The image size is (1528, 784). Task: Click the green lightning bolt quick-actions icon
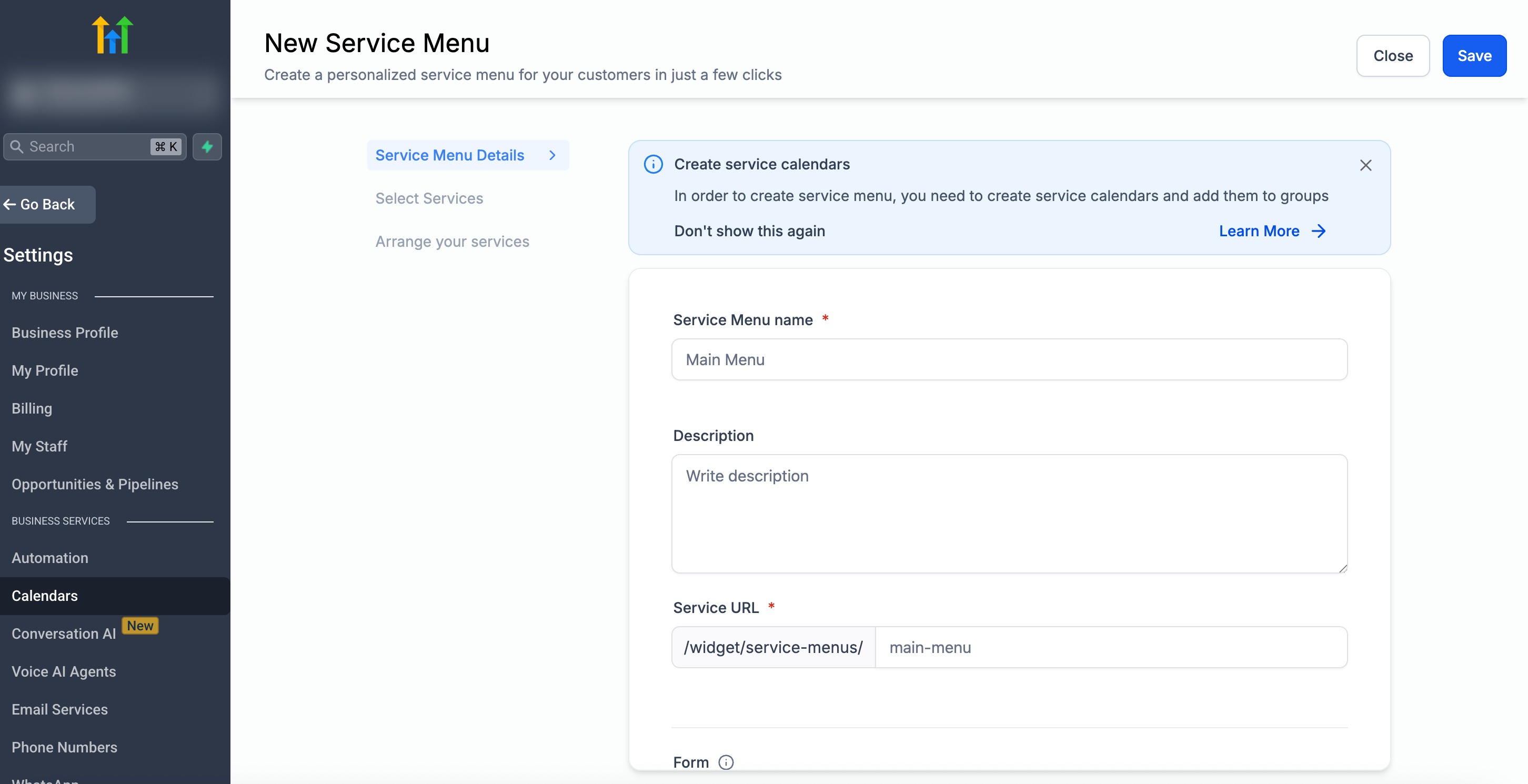[207, 146]
